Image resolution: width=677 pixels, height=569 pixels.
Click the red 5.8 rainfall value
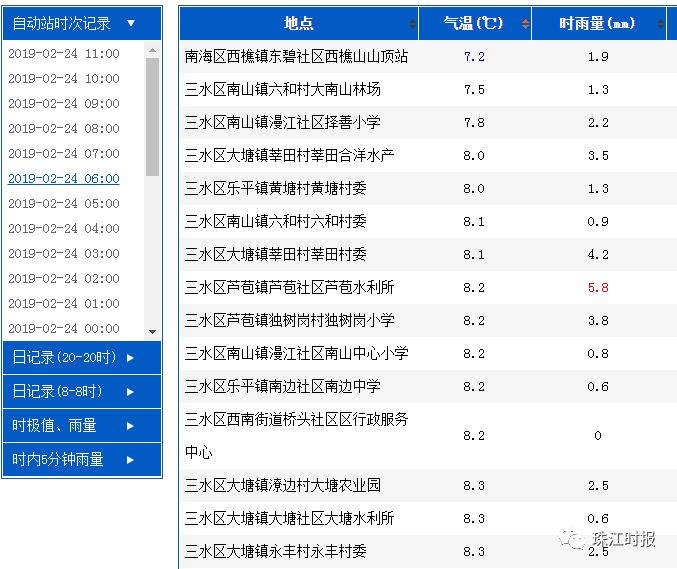598,288
